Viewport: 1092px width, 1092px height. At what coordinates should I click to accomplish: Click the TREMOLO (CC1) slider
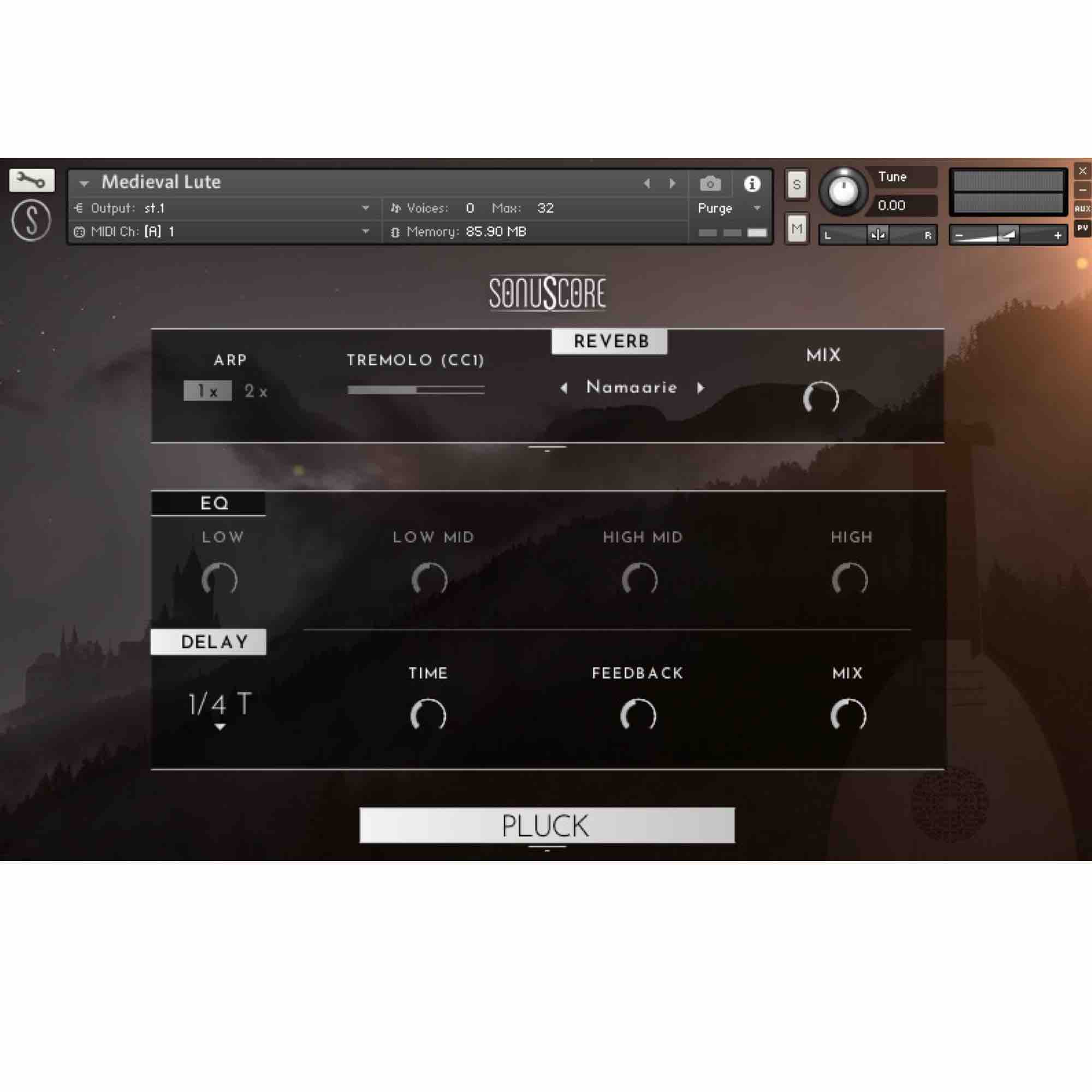416,389
